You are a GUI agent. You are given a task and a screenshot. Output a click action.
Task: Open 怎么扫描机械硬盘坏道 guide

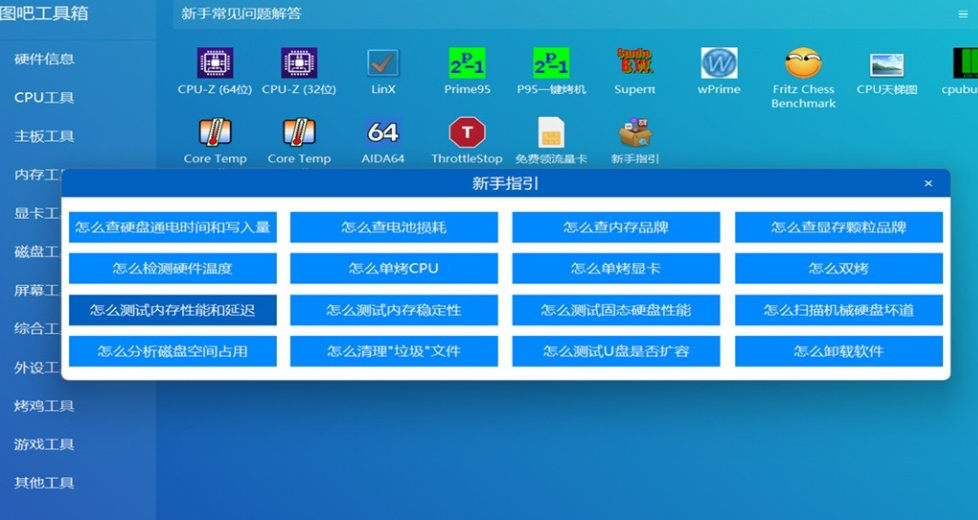839,310
